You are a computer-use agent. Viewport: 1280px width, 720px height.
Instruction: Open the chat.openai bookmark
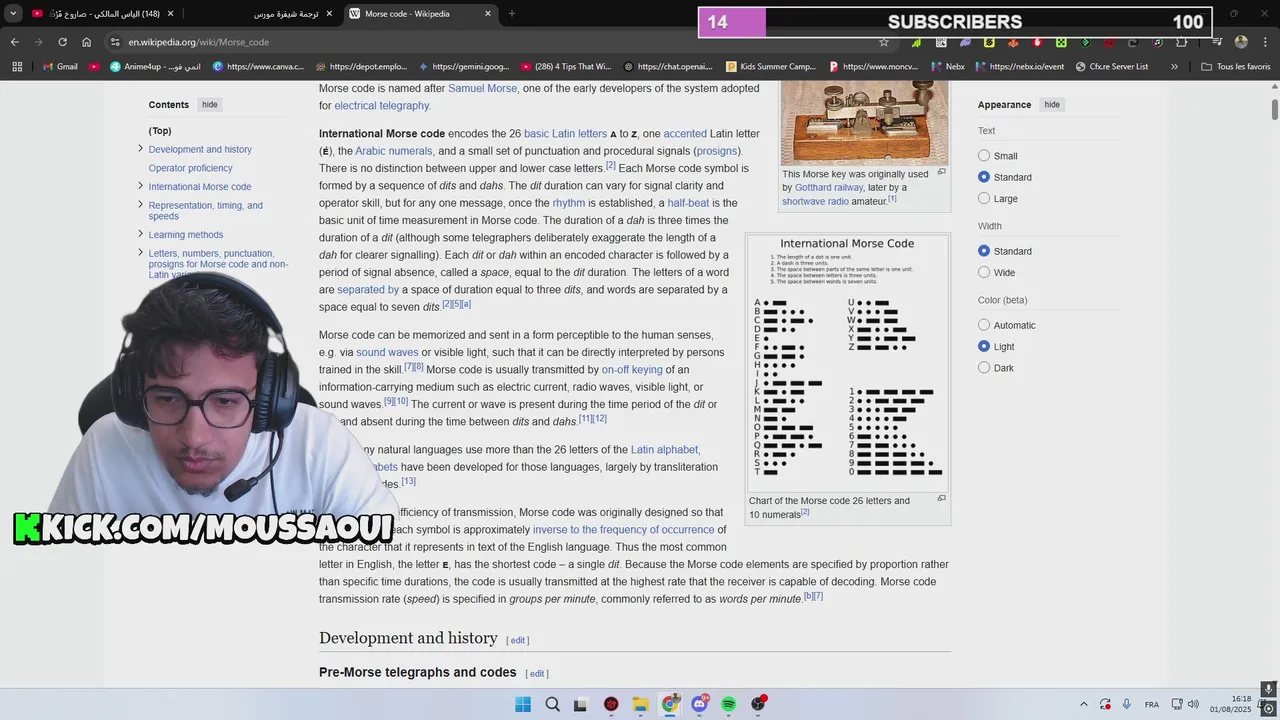pyautogui.click(x=668, y=66)
